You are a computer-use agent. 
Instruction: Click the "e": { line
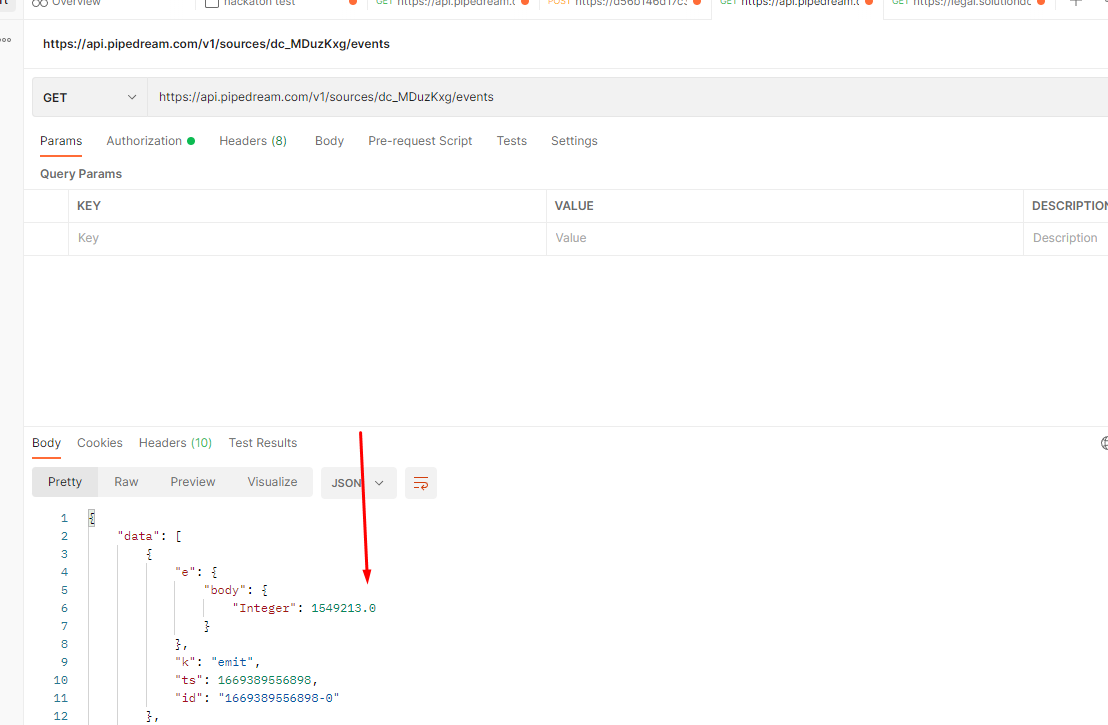pyautogui.click(x=196, y=572)
